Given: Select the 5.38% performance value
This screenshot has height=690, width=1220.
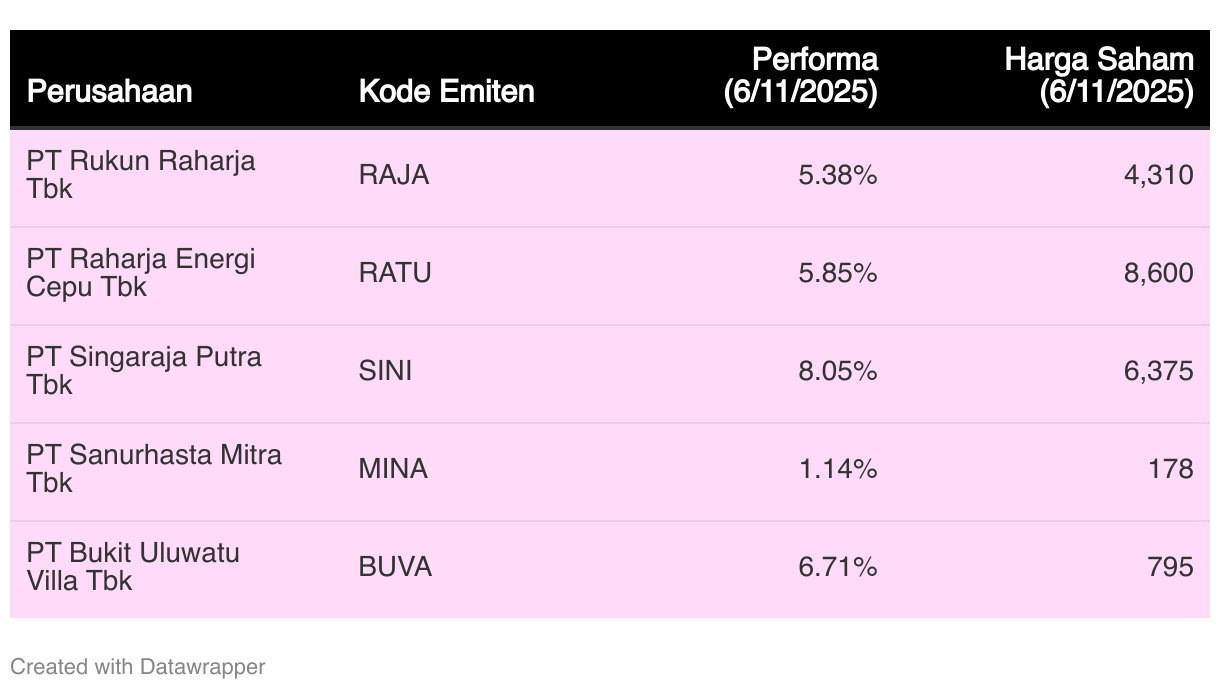Looking at the screenshot, I should pyautogui.click(x=838, y=175).
